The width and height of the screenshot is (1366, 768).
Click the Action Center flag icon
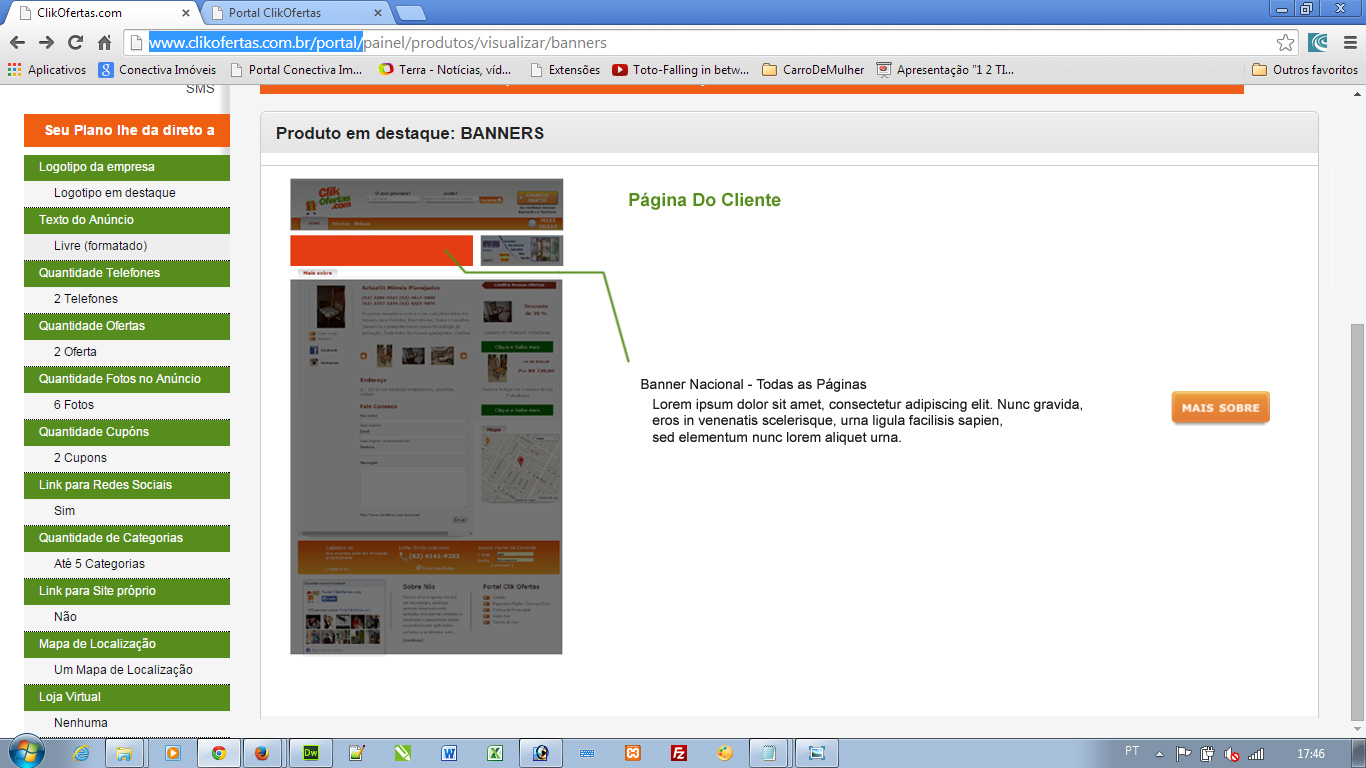[x=1184, y=753]
